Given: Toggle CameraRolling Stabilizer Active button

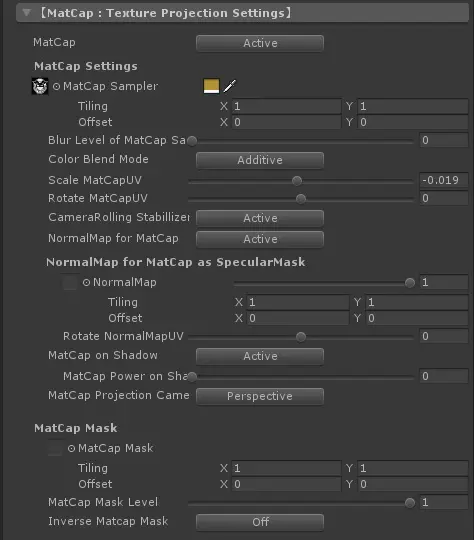Looking at the screenshot, I should 260,218.
